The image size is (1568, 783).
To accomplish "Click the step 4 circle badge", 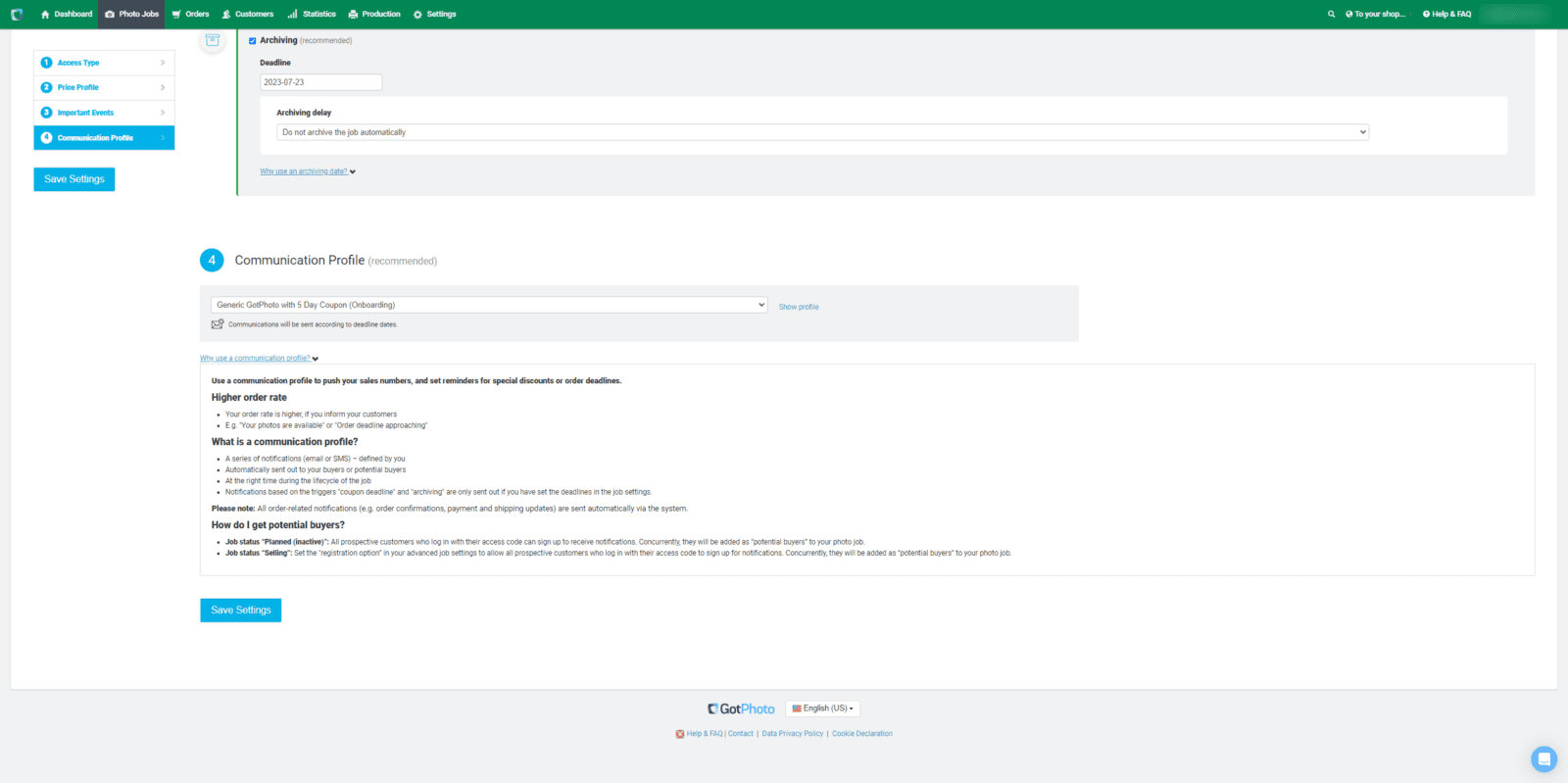I will (x=212, y=260).
